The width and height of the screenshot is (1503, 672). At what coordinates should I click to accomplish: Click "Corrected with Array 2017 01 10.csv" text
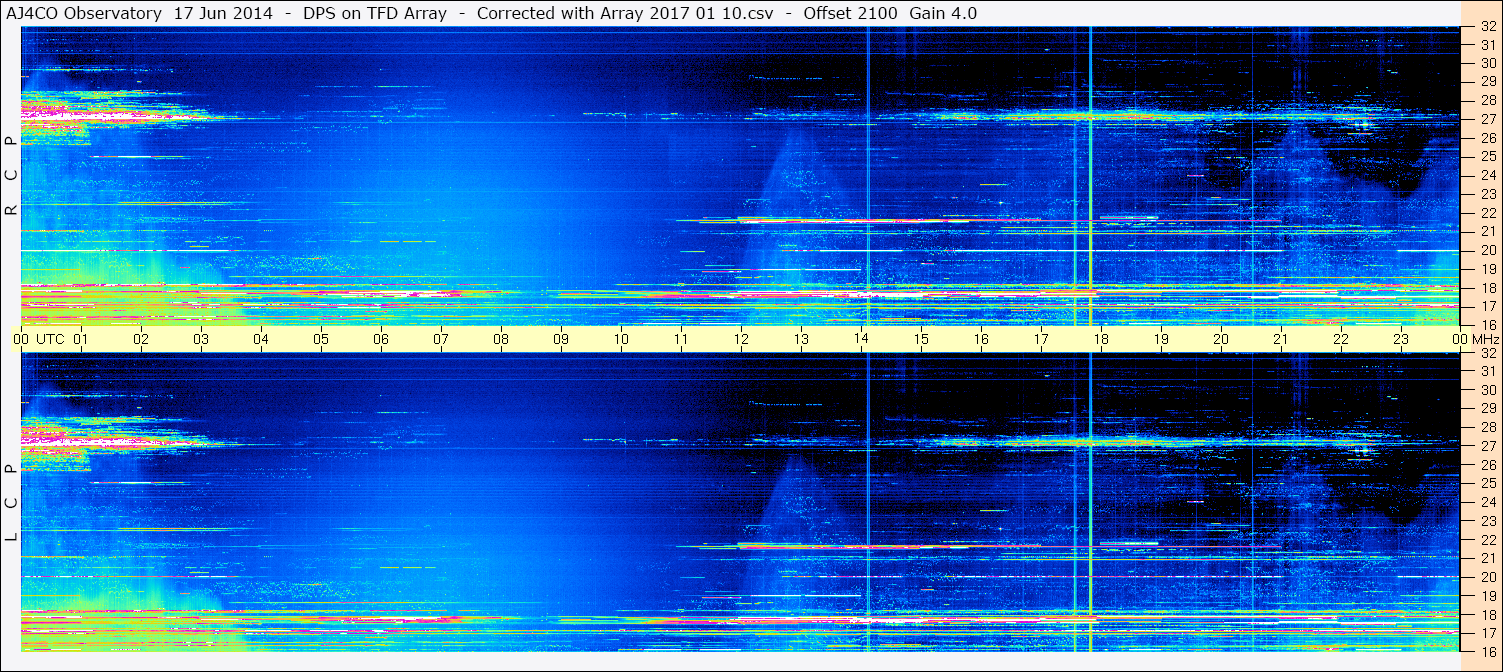pyautogui.click(x=625, y=13)
